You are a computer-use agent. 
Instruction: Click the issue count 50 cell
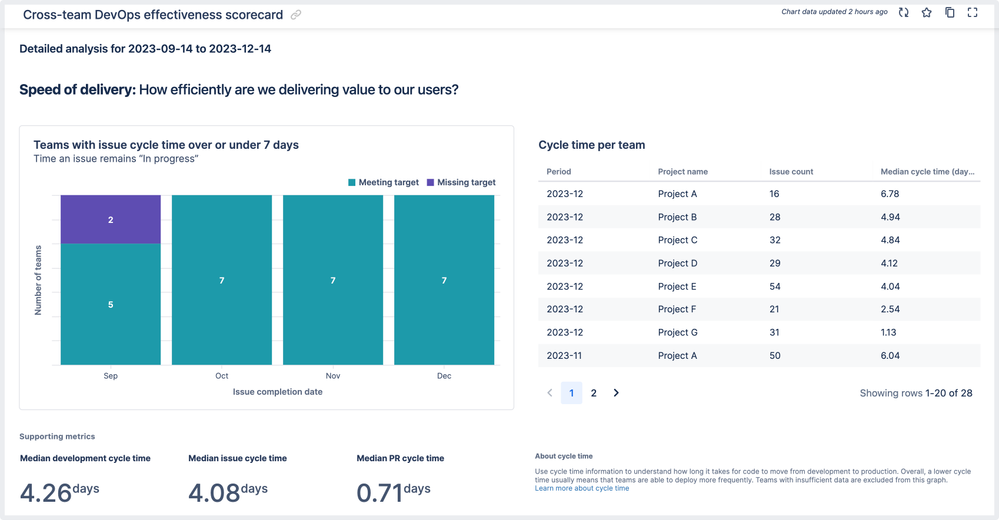(x=775, y=356)
